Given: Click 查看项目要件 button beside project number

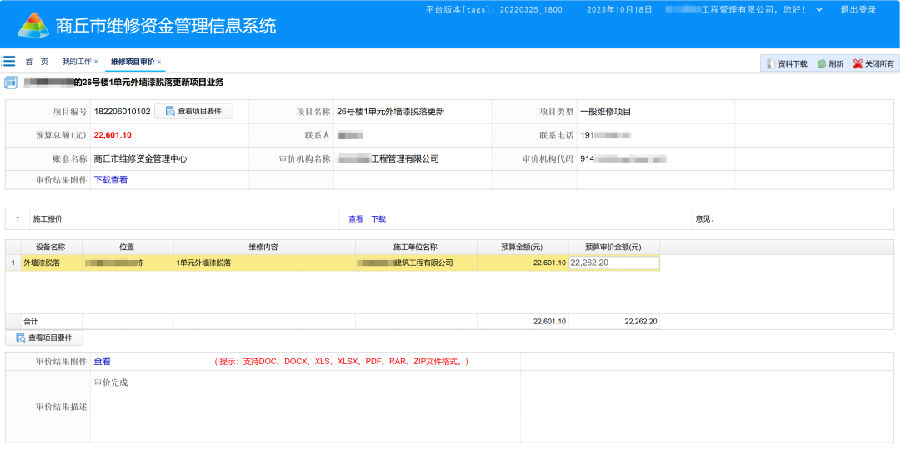Looking at the screenshot, I should (193, 111).
